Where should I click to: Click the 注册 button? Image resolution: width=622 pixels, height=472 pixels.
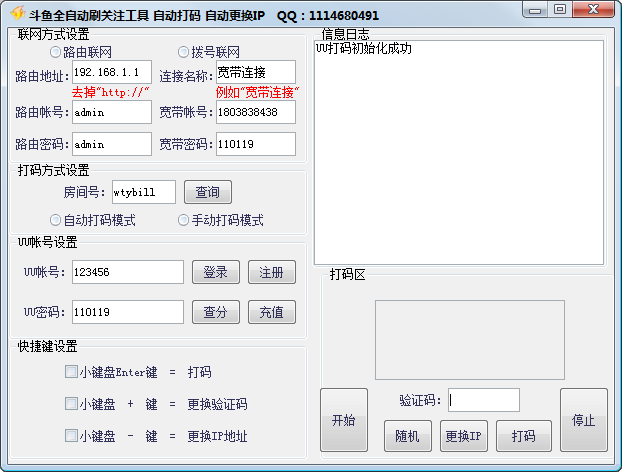(272, 272)
